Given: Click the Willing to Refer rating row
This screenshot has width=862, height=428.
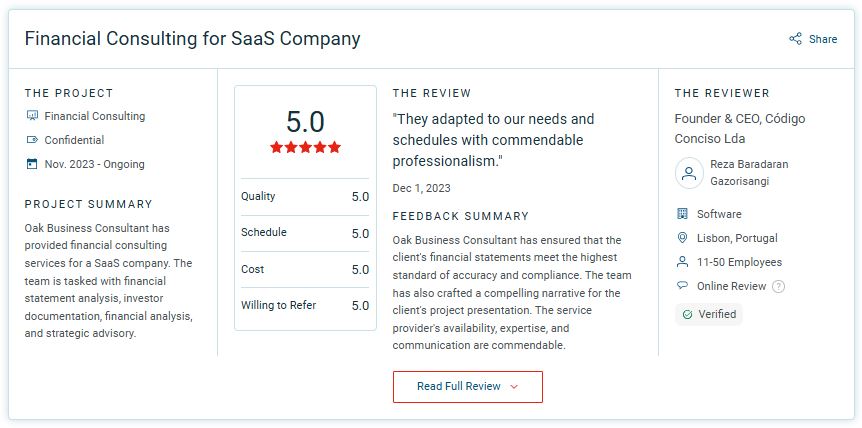Looking at the screenshot, I should point(305,305).
